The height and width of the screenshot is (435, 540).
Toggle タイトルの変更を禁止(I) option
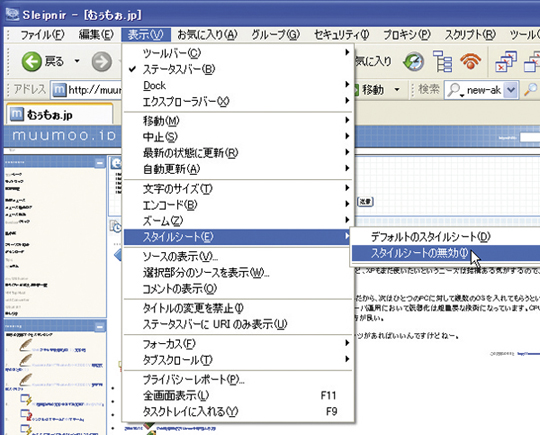pos(238,308)
